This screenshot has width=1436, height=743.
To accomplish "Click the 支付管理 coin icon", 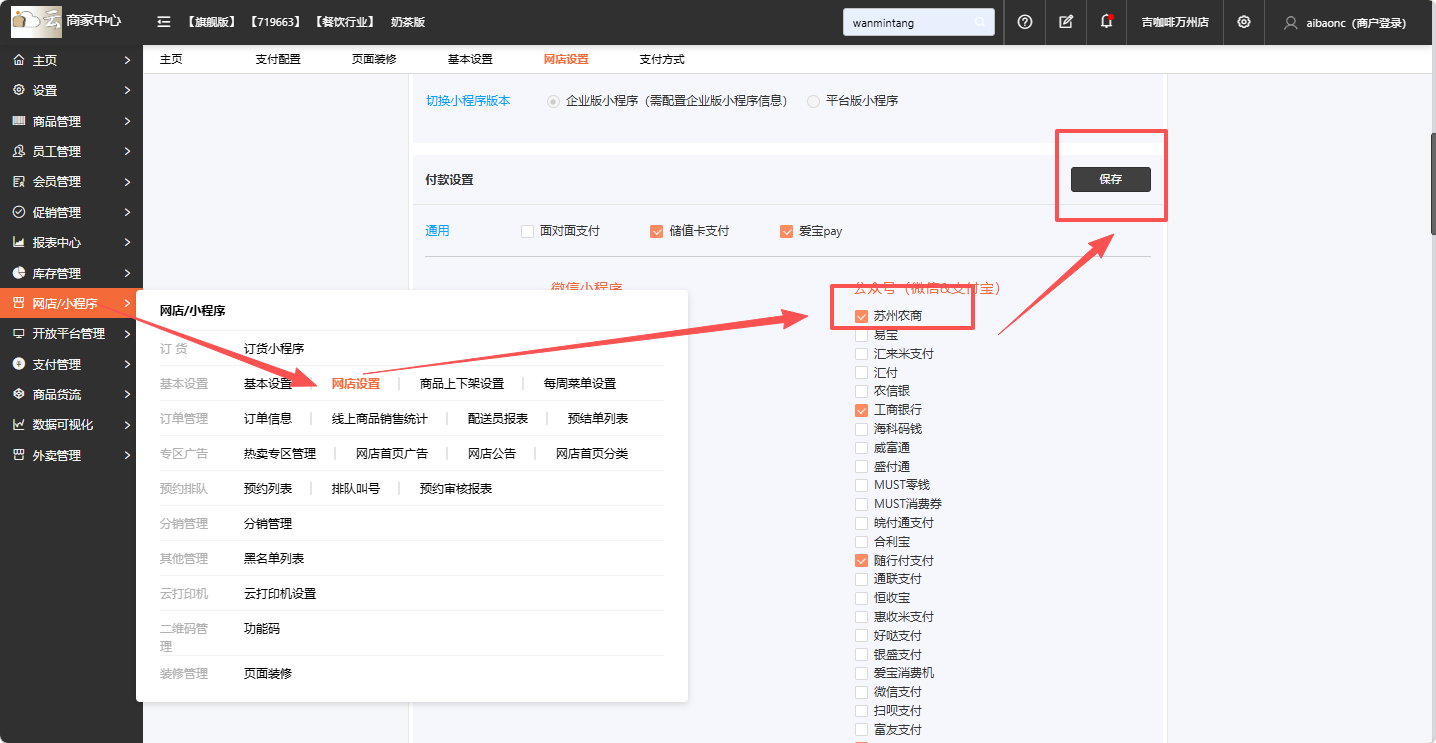I will pos(18,364).
